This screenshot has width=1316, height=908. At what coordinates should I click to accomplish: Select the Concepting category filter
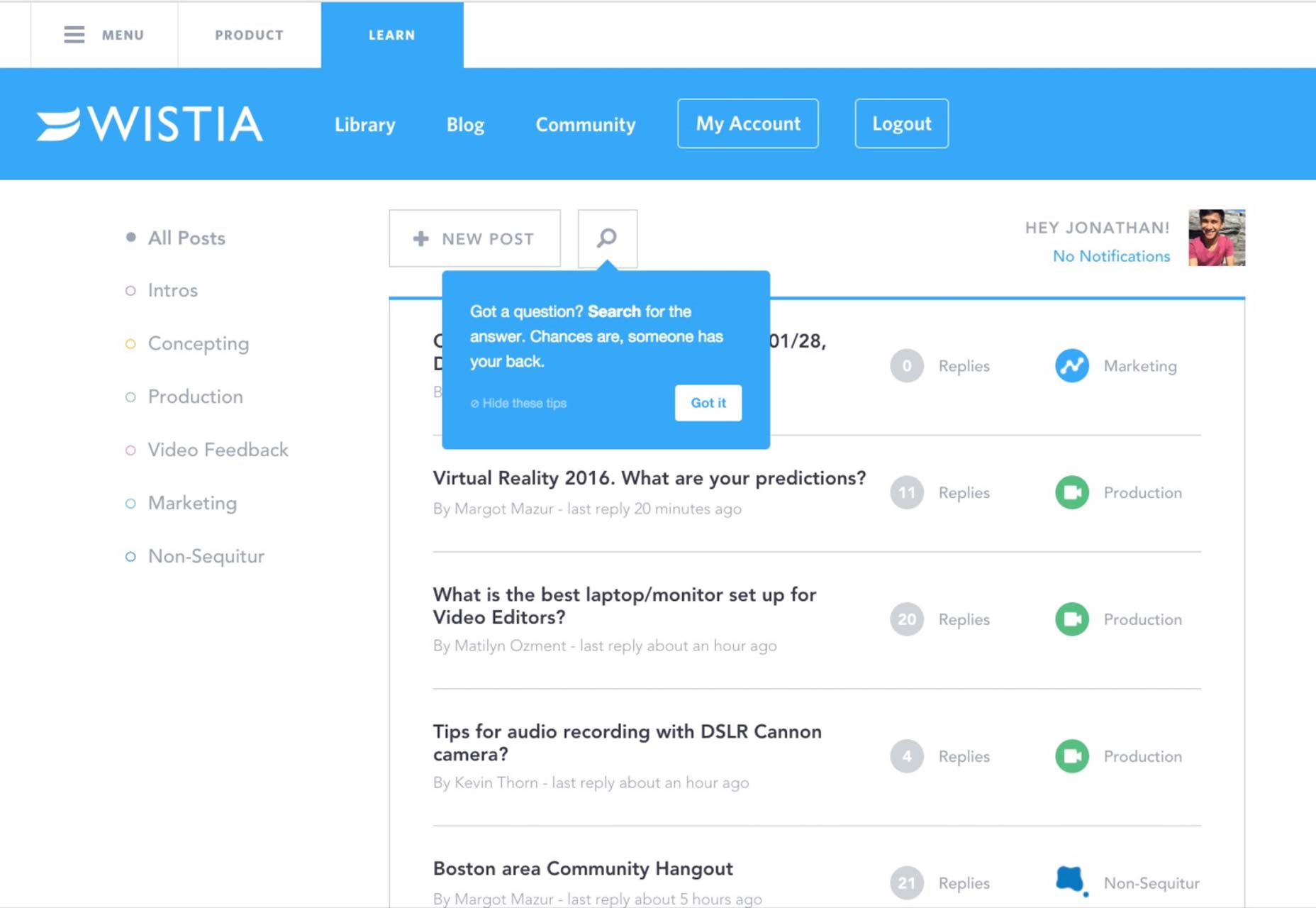click(x=187, y=344)
